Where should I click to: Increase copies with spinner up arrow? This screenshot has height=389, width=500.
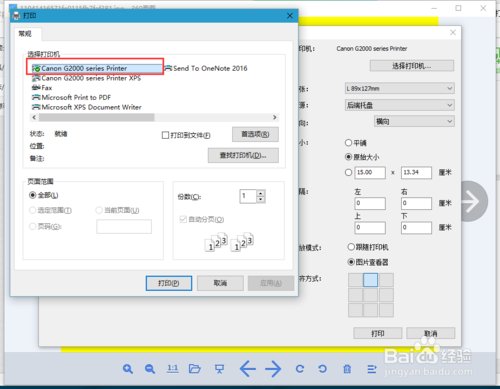click(x=261, y=193)
